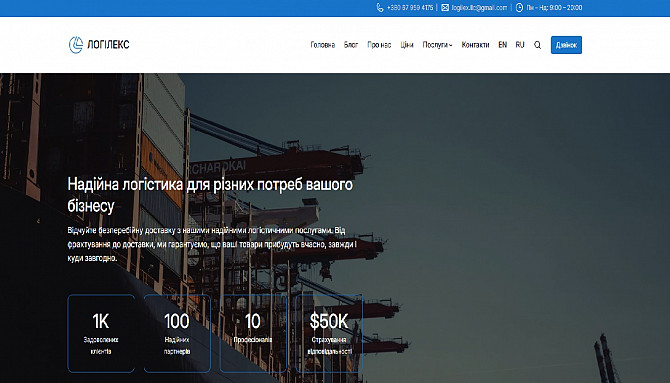Click the blue Дзвінок button
Image resolution: width=670 pixels, height=383 pixels.
566,45
